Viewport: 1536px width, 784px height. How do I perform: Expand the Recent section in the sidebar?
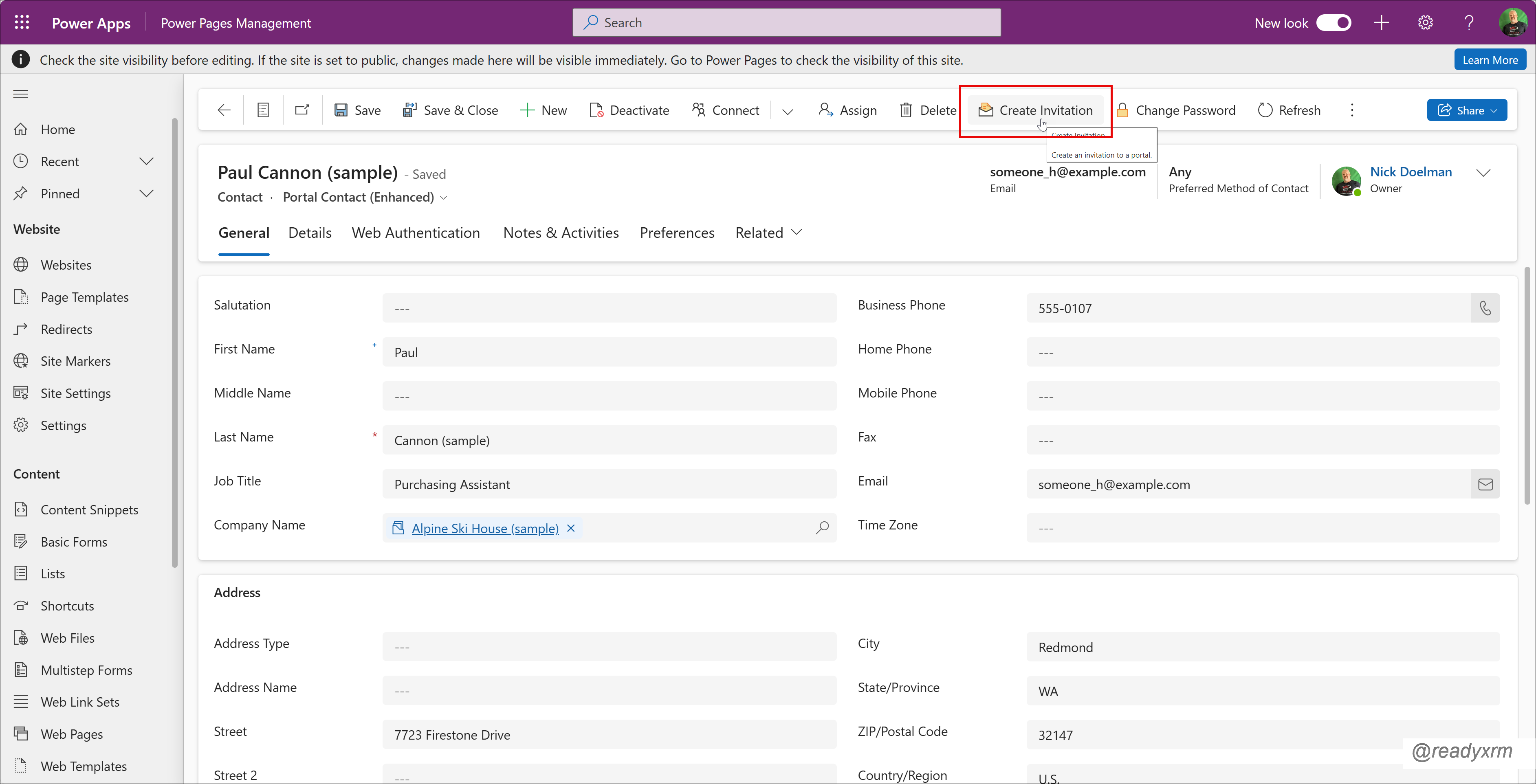[x=147, y=161]
